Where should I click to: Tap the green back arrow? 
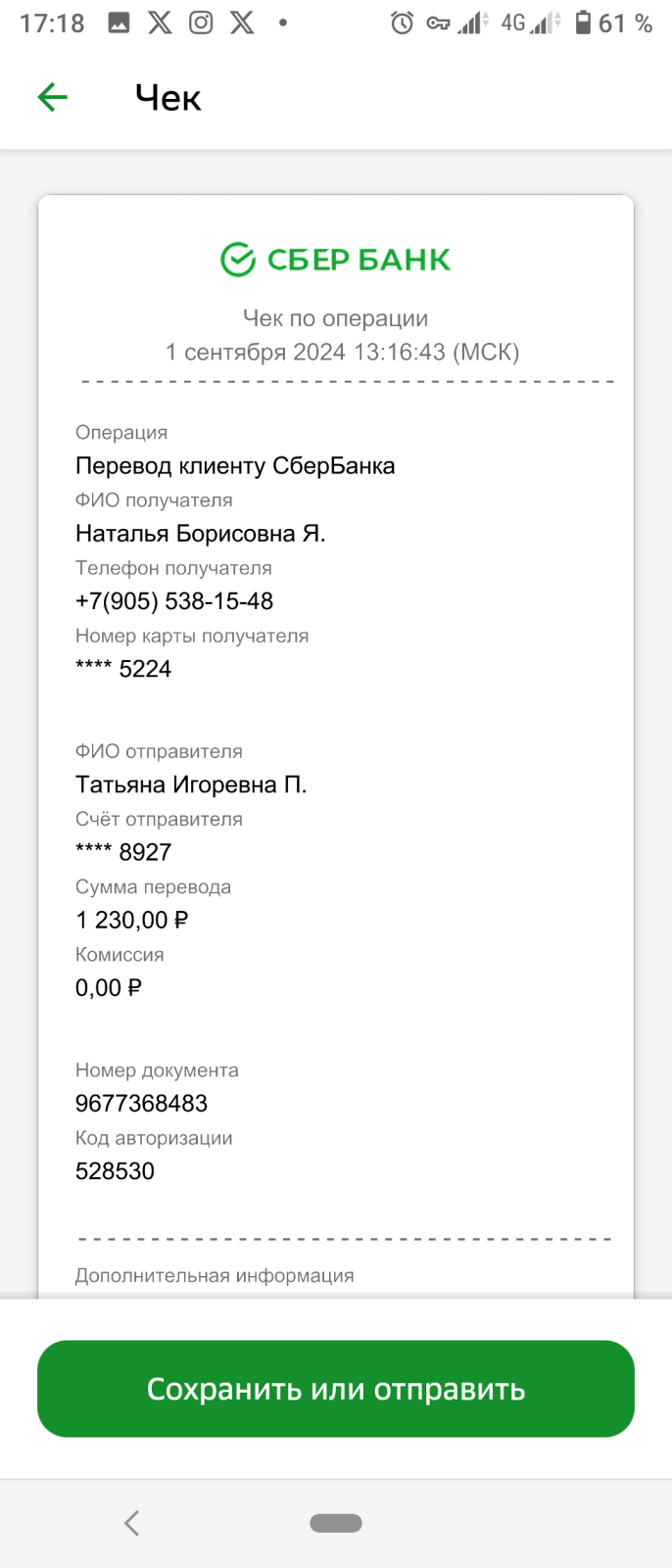tap(53, 97)
